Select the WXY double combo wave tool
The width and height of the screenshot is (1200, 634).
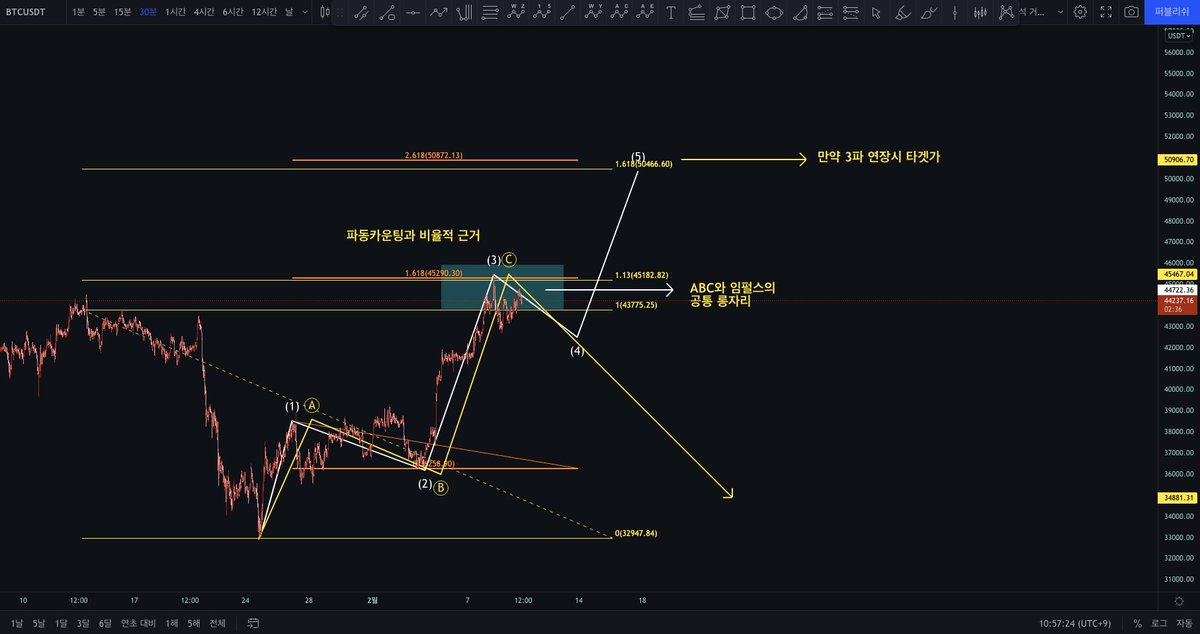pos(593,14)
